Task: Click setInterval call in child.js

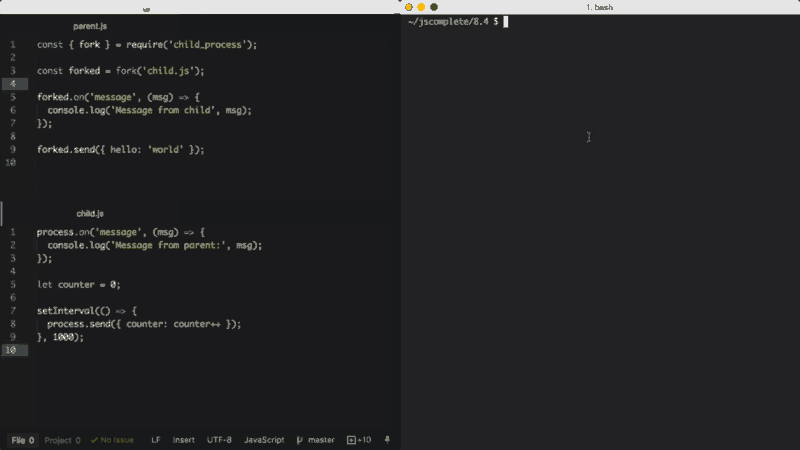Action: pos(87,311)
